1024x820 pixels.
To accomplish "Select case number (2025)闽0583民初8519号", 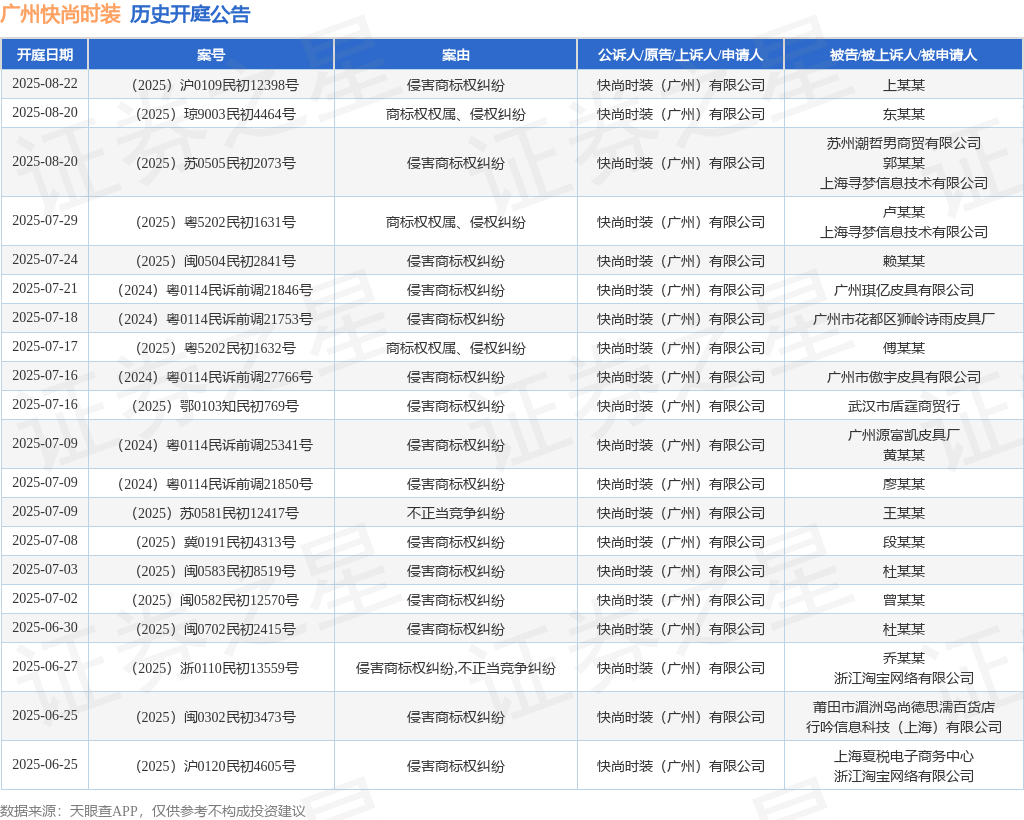I will tap(215, 571).
